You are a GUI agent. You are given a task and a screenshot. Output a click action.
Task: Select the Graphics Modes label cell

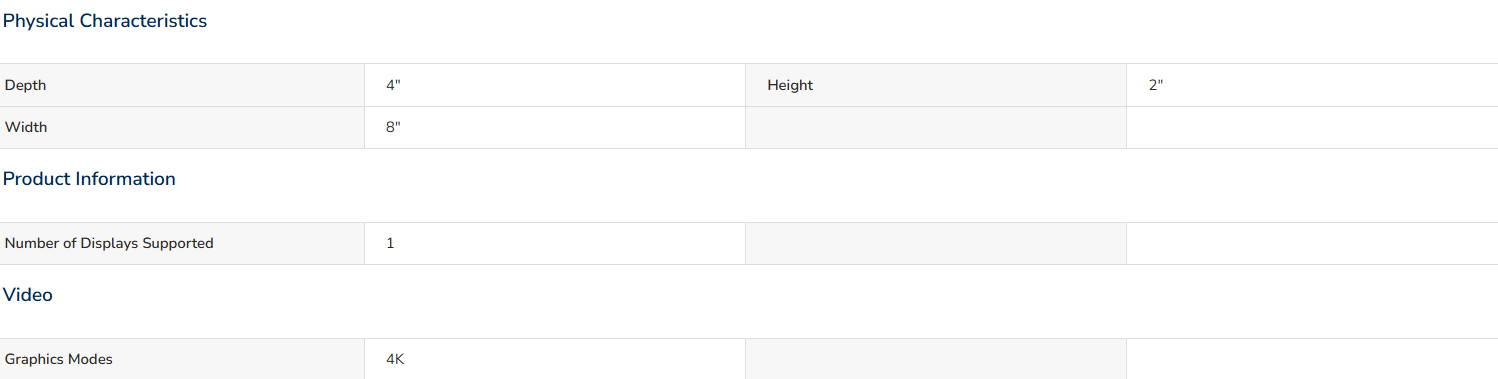tap(182, 359)
